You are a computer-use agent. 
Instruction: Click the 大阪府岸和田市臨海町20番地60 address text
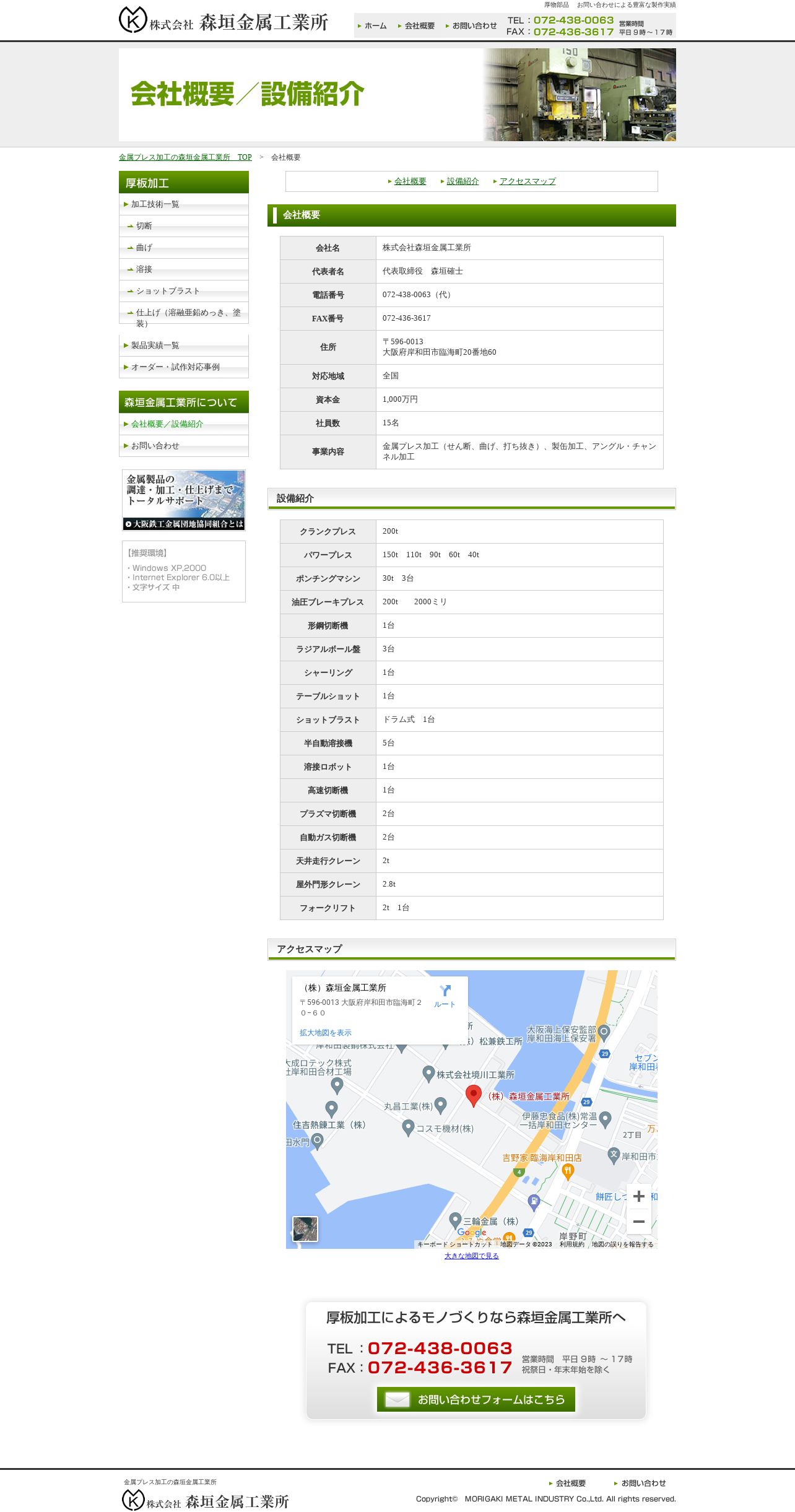tap(439, 352)
